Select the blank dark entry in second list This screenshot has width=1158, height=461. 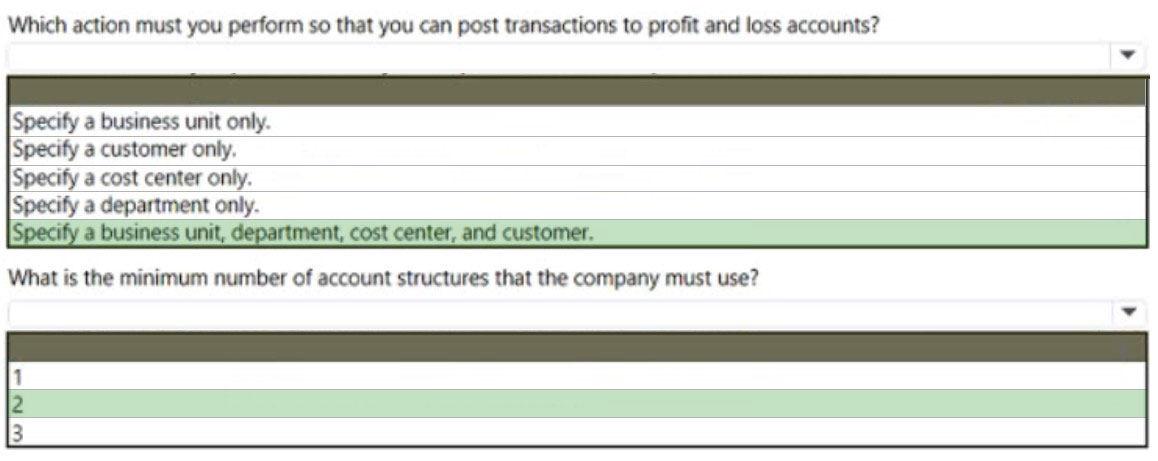pos(578,347)
